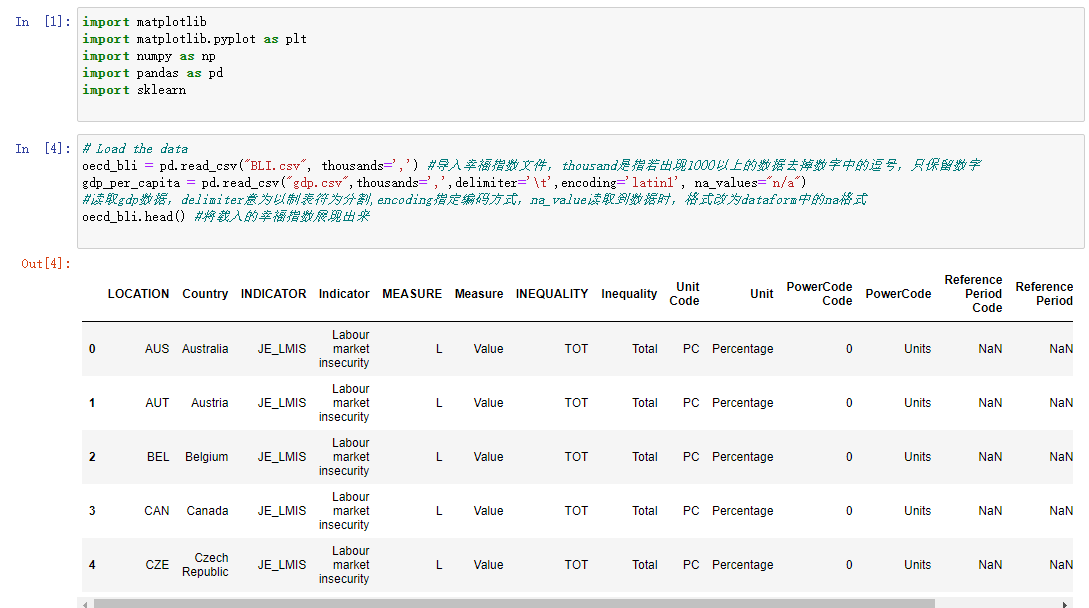
Task: Click the INEQUALITY column header
Action: (551, 294)
